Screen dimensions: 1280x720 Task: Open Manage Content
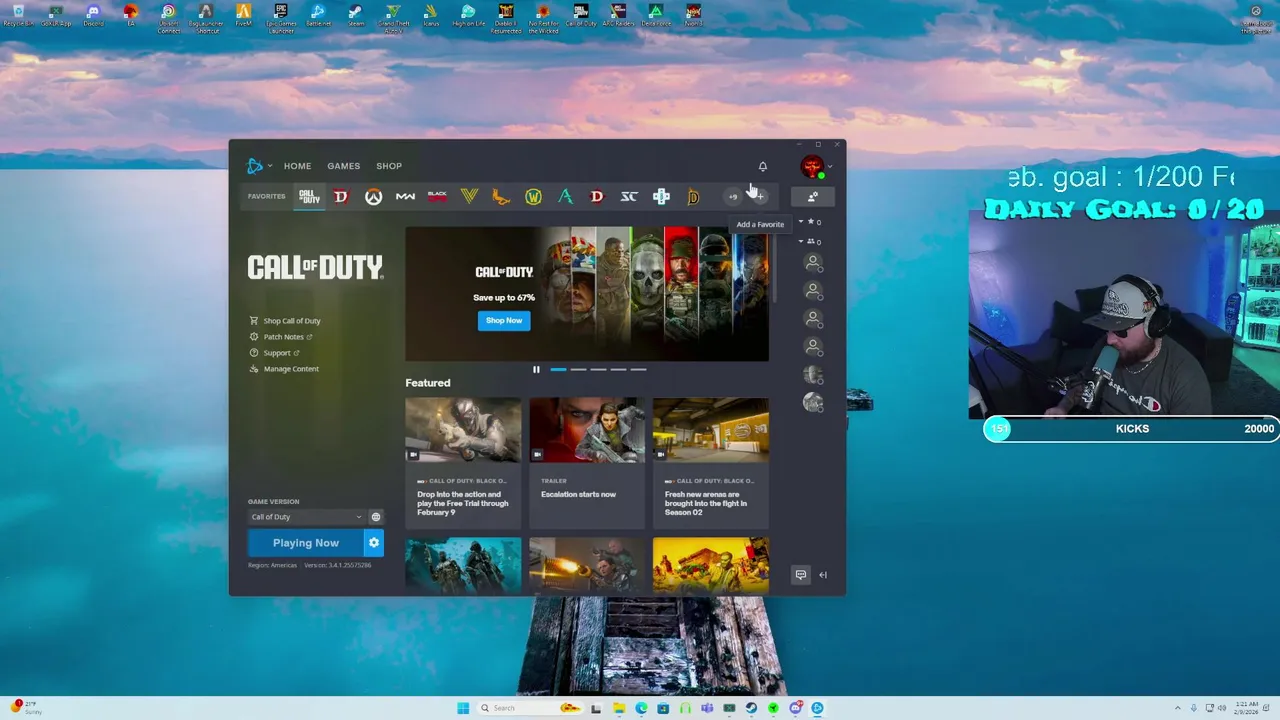point(284,369)
